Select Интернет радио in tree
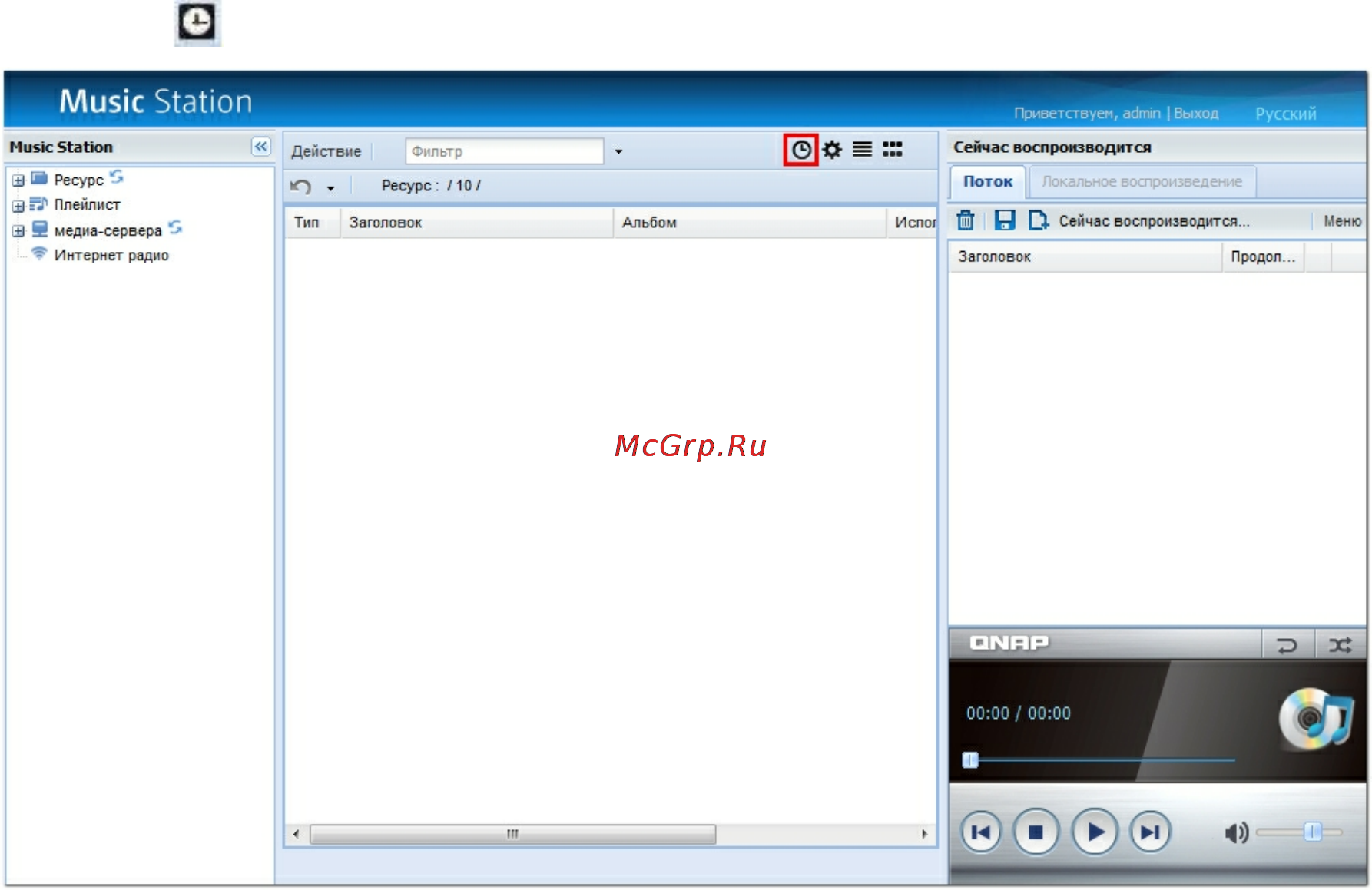This screenshot has width=1372, height=890. coord(111,255)
